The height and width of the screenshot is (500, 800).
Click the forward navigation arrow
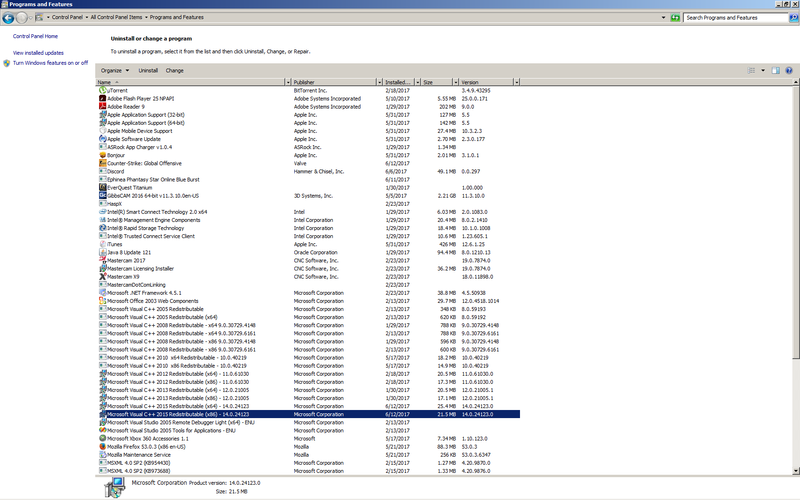(21, 18)
